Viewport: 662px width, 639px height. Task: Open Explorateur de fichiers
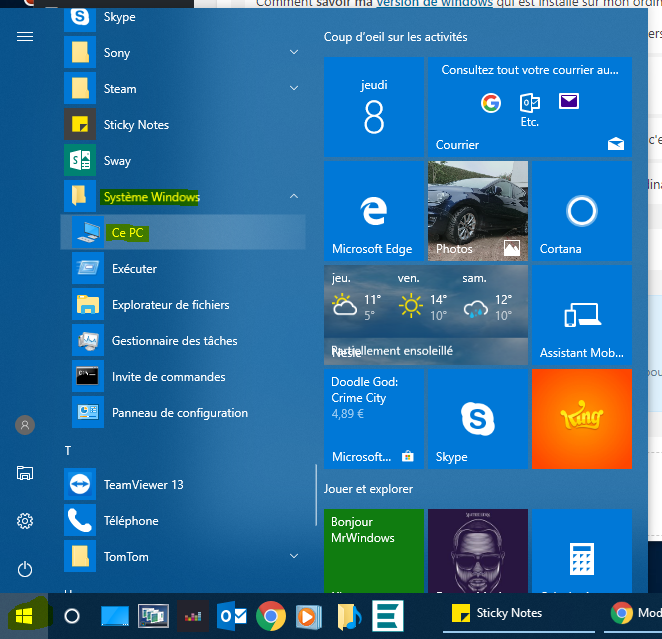pyautogui.click(x=183, y=304)
